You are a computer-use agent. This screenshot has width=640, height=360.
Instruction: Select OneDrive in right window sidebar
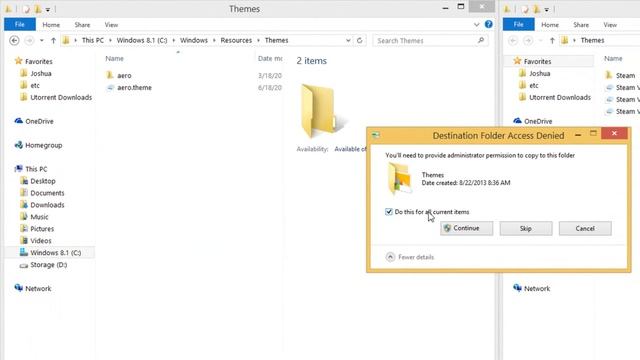click(538, 121)
